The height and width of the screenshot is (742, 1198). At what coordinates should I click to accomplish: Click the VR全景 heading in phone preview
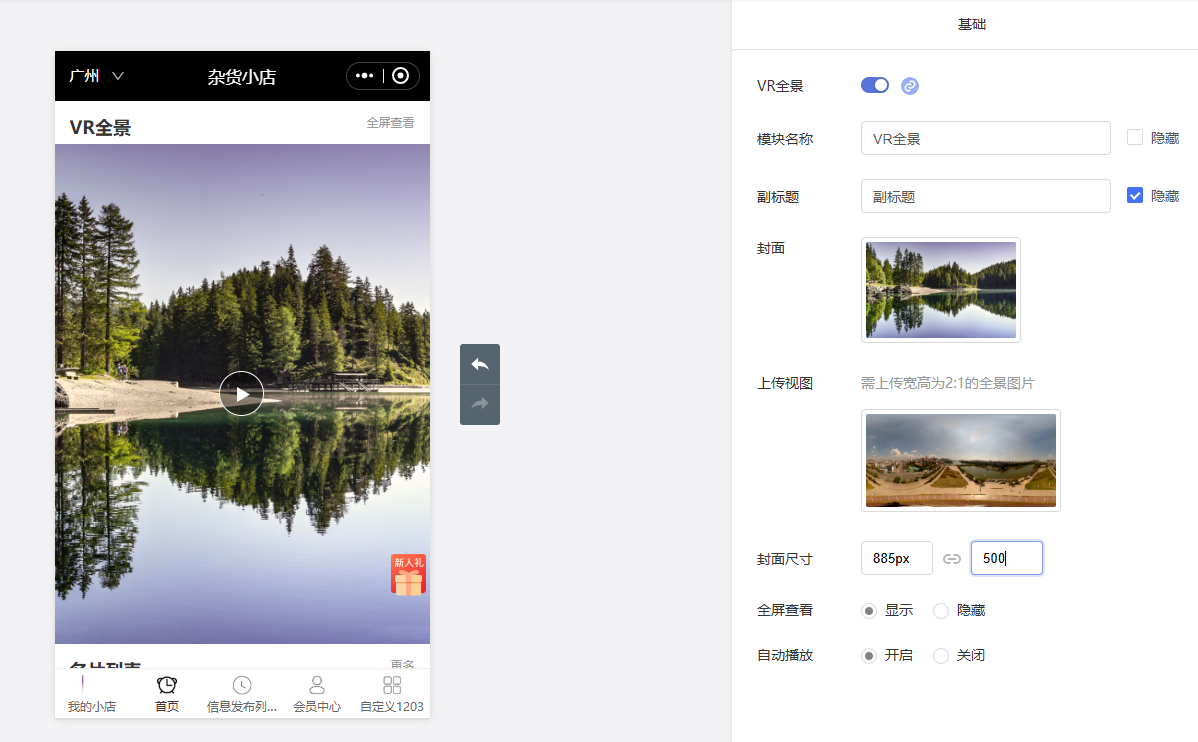pyautogui.click(x=100, y=128)
